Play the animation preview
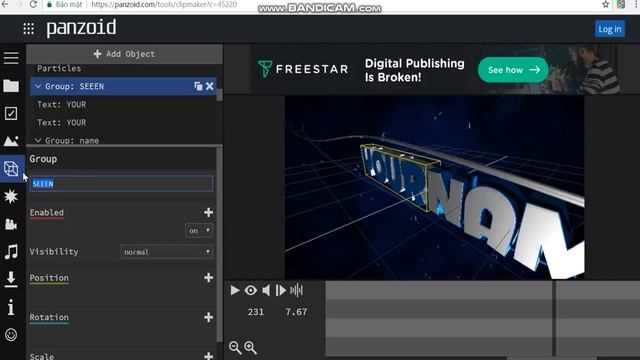This screenshot has height=360, width=640. tap(235, 290)
